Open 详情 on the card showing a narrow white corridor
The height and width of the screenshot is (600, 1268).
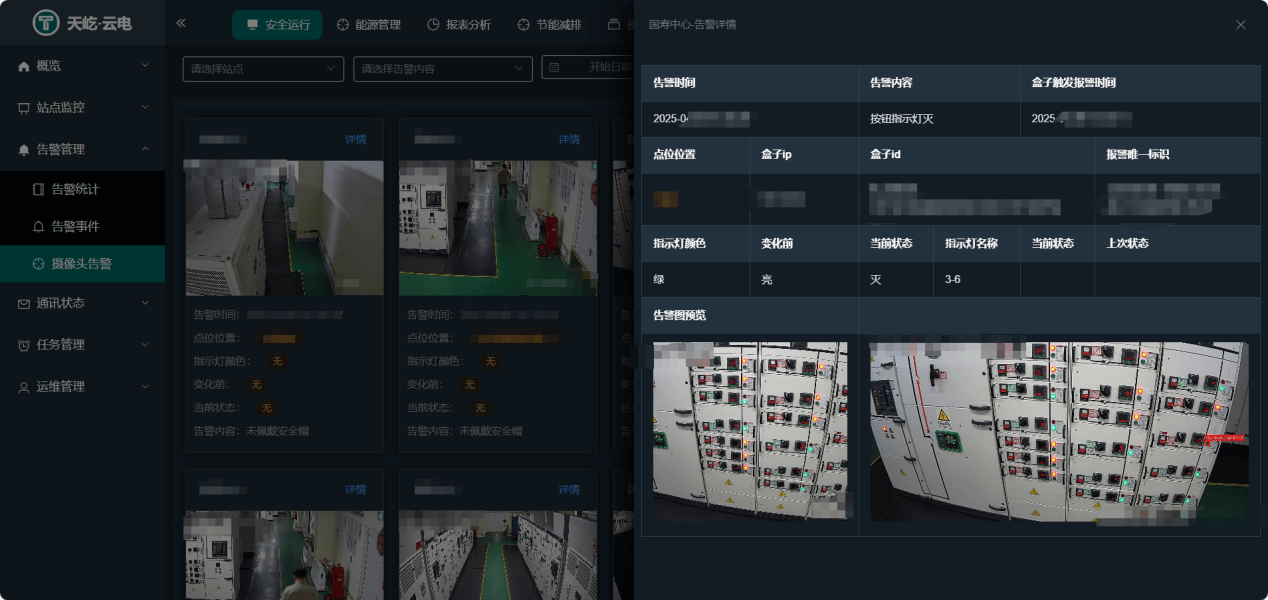(355, 140)
